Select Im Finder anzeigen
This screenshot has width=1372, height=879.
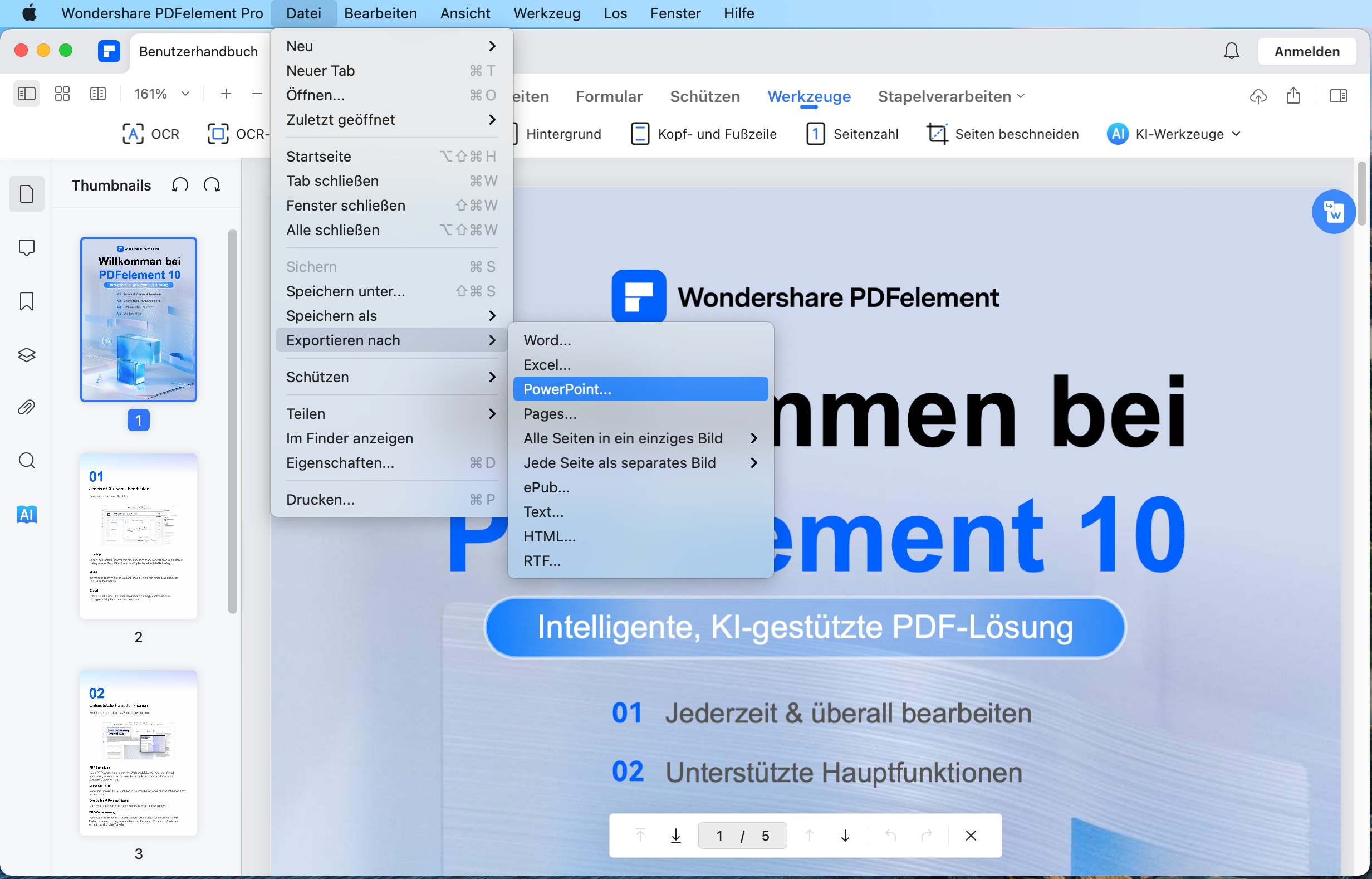pos(391,438)
